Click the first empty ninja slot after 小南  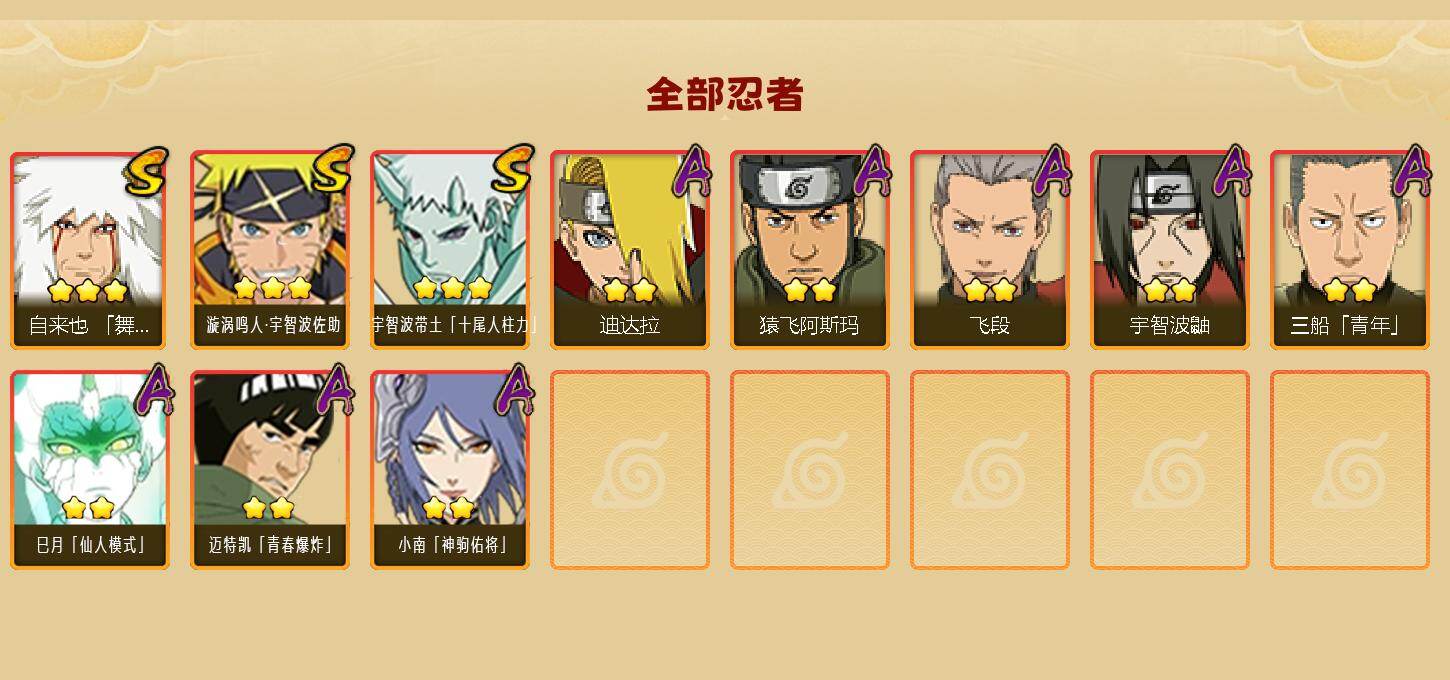[630, 470]
